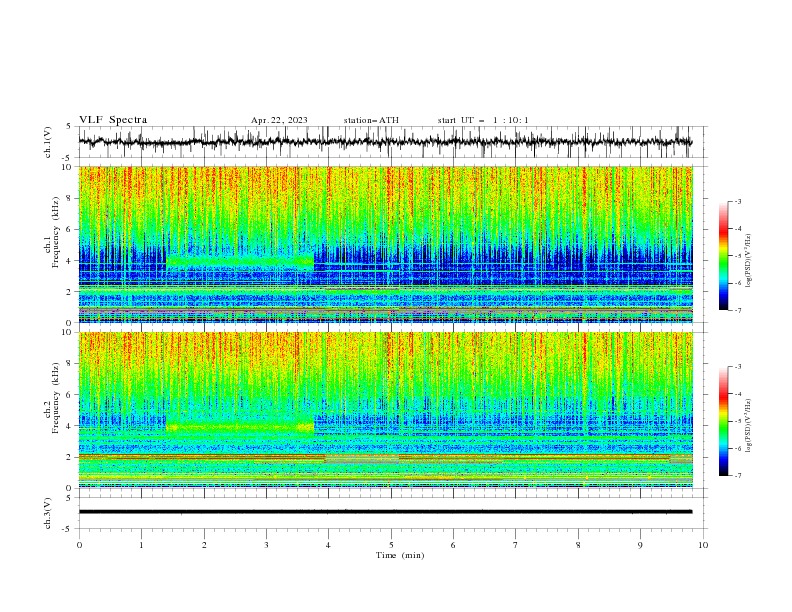Select the "start UT = 1 : 10: 1" text
Image resolution: width=792 pixels, height=612 pixels.
click(x=483, y=120)
